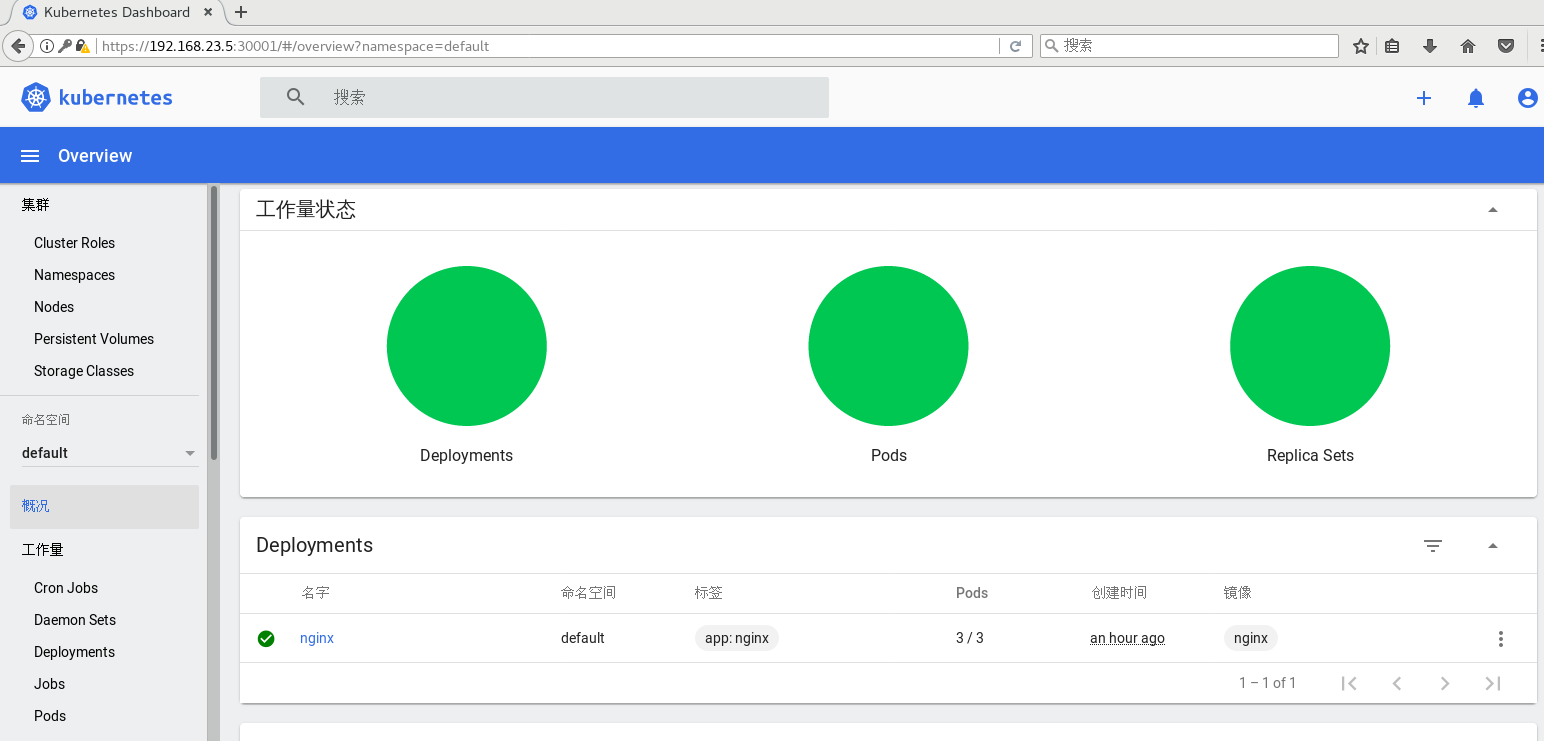Image resolution: width=1544 pixels, height=741 pixels.
Task: Open Deployments in the sidebar
Action: 74,652
